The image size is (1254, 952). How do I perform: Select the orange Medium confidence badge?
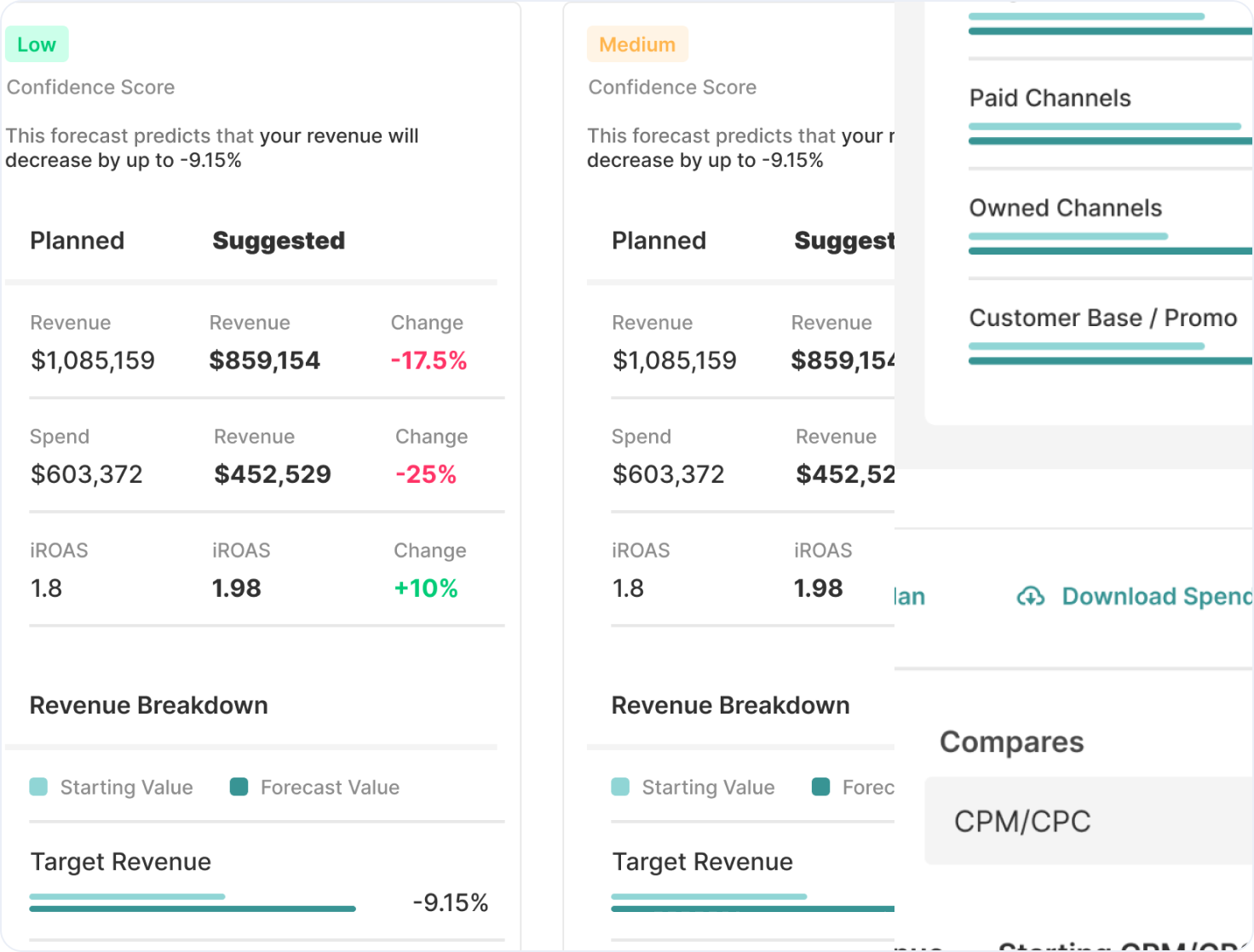coord(637,45)
